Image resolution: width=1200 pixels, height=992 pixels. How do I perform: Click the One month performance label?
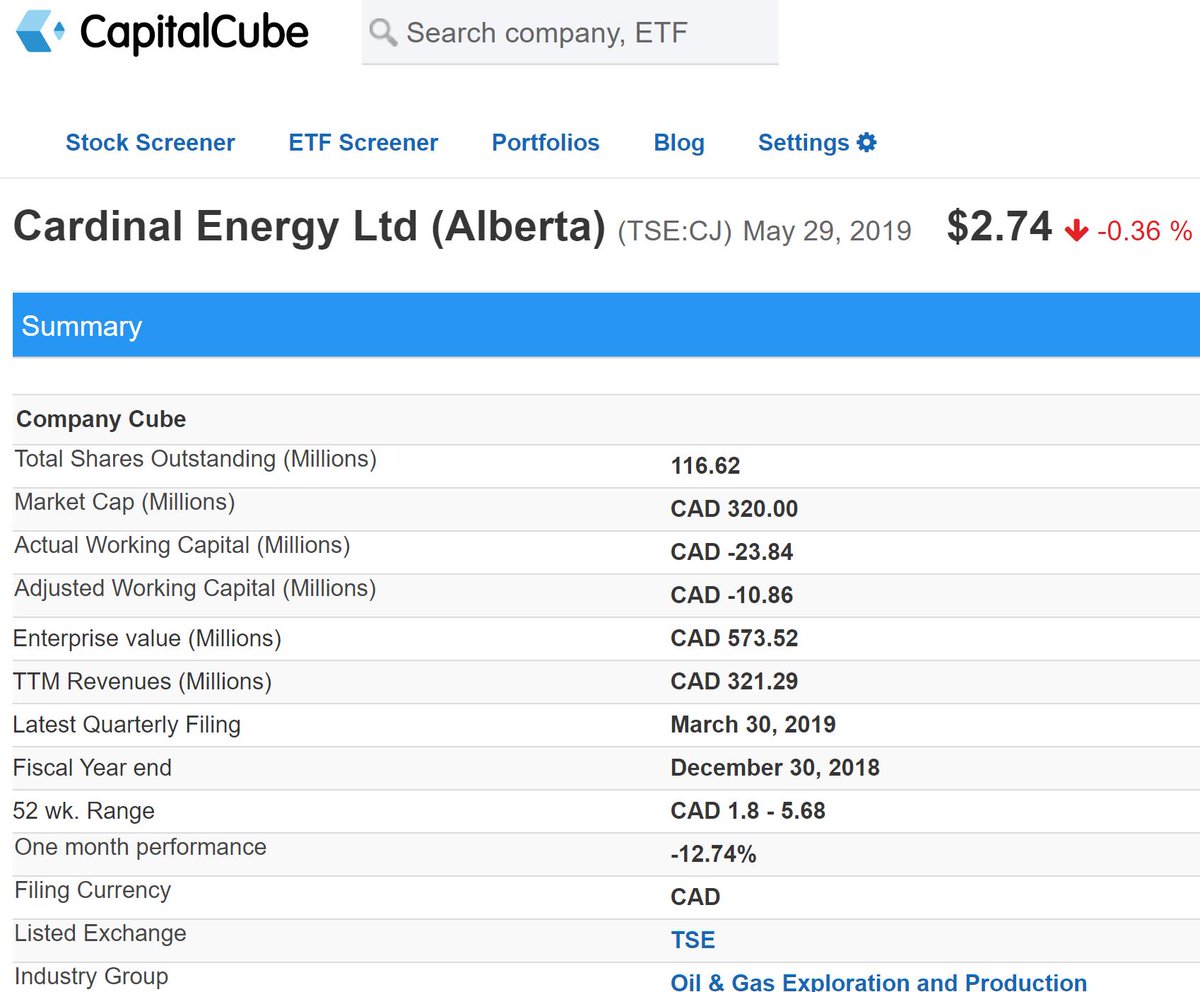coord(140,847)
